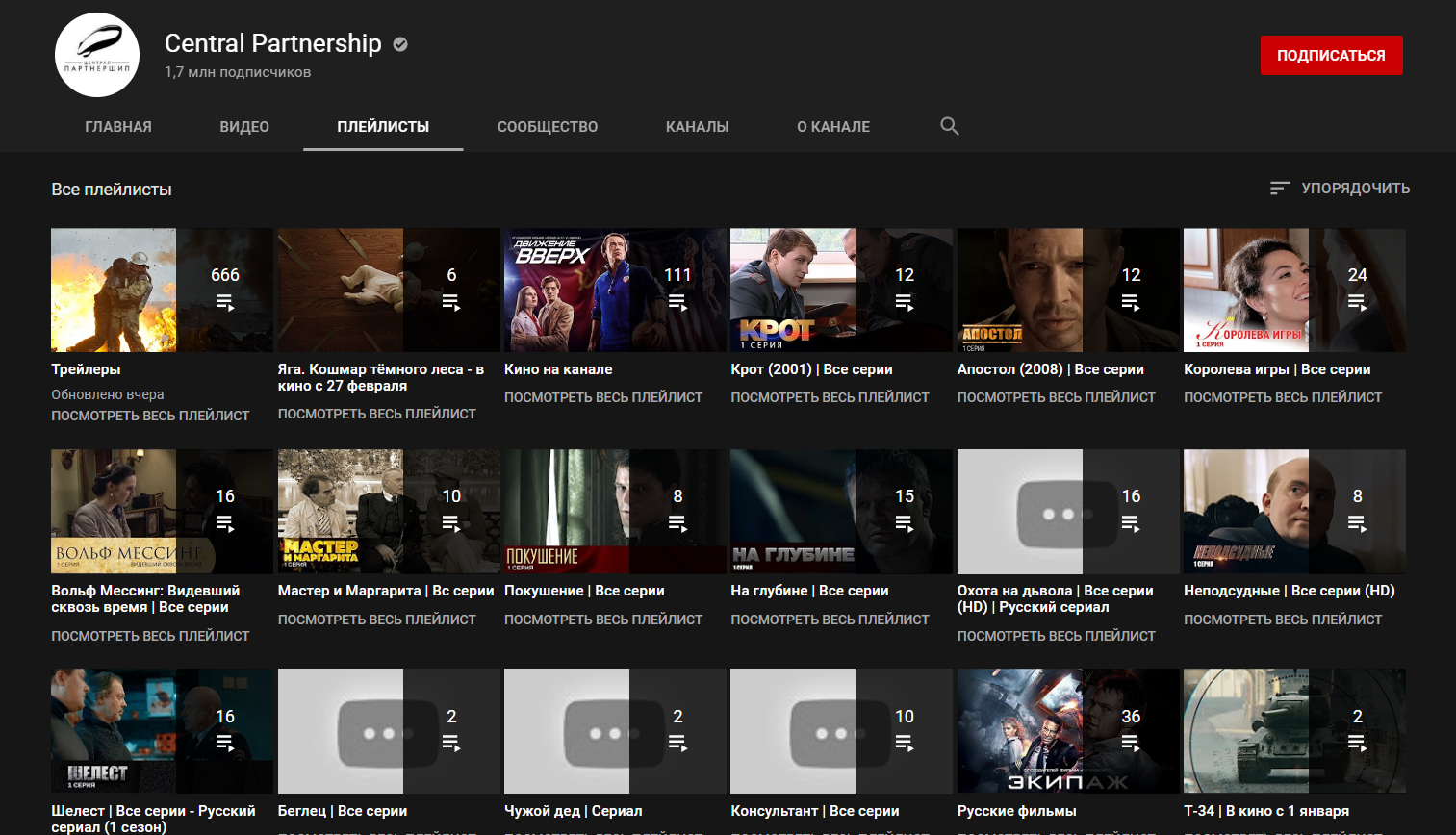Click the playlist queue icon on Трейлеры
Viewport: 1456px width, 835px height.
[225, 303]
